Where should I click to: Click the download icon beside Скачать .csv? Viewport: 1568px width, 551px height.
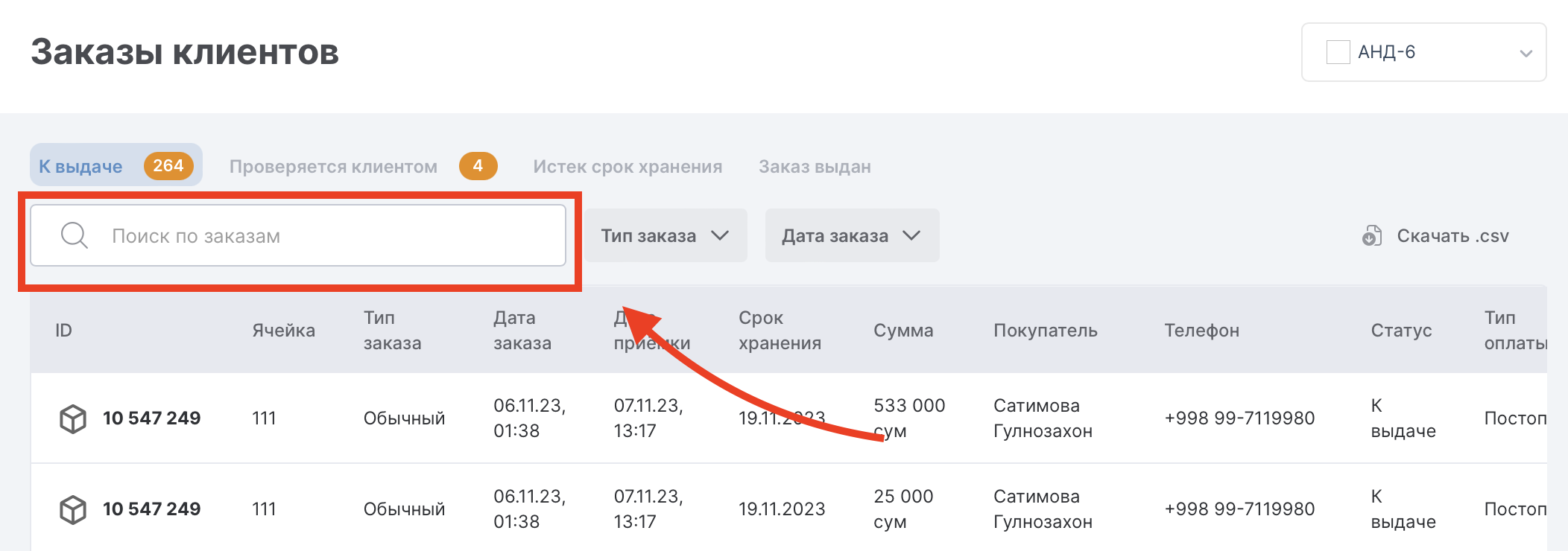coord(1372,235)
